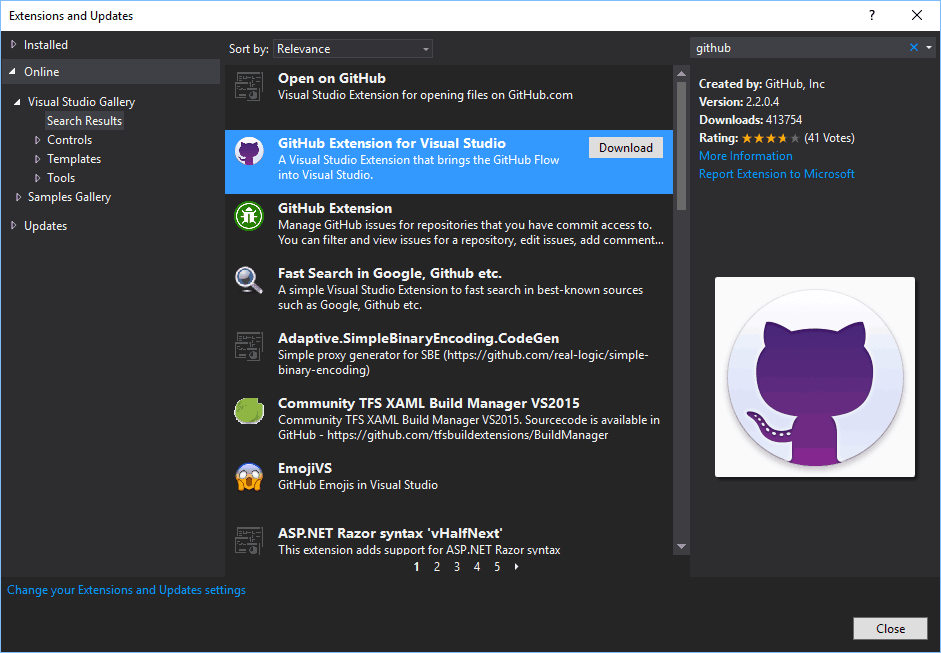This screenshot has width=941, height=653.
Task: Close the dialog with title bar X
Action: click(916, 16)
